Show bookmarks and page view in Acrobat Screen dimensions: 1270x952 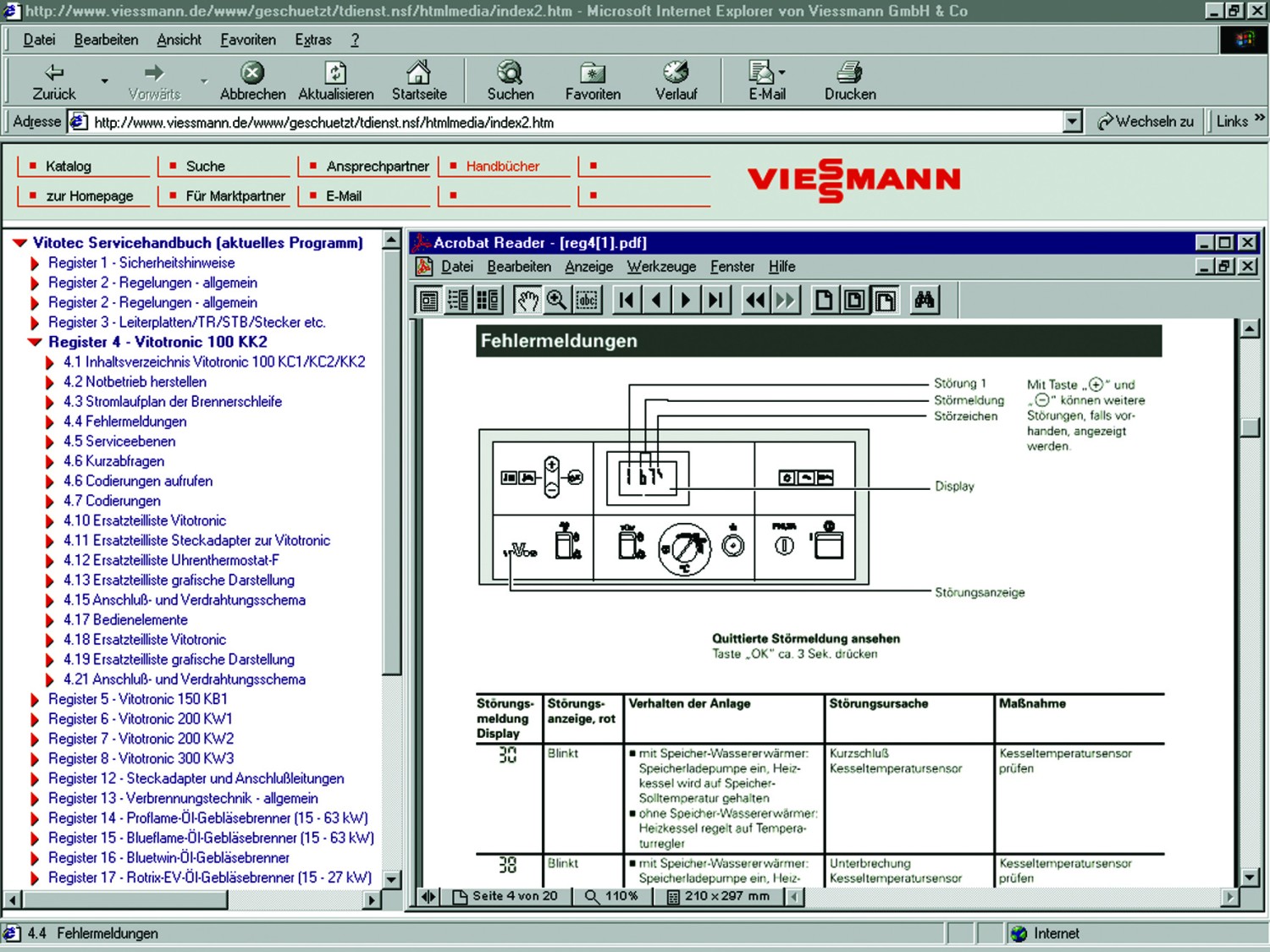coord(458,300)
